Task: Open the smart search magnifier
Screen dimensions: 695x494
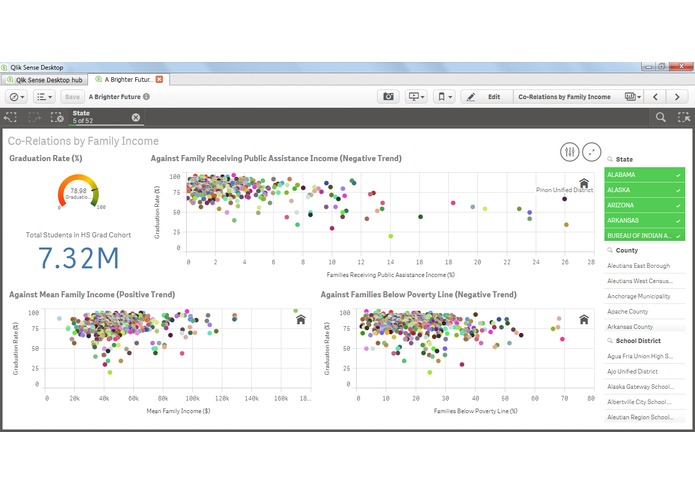Action: click(x=660, y=117)
